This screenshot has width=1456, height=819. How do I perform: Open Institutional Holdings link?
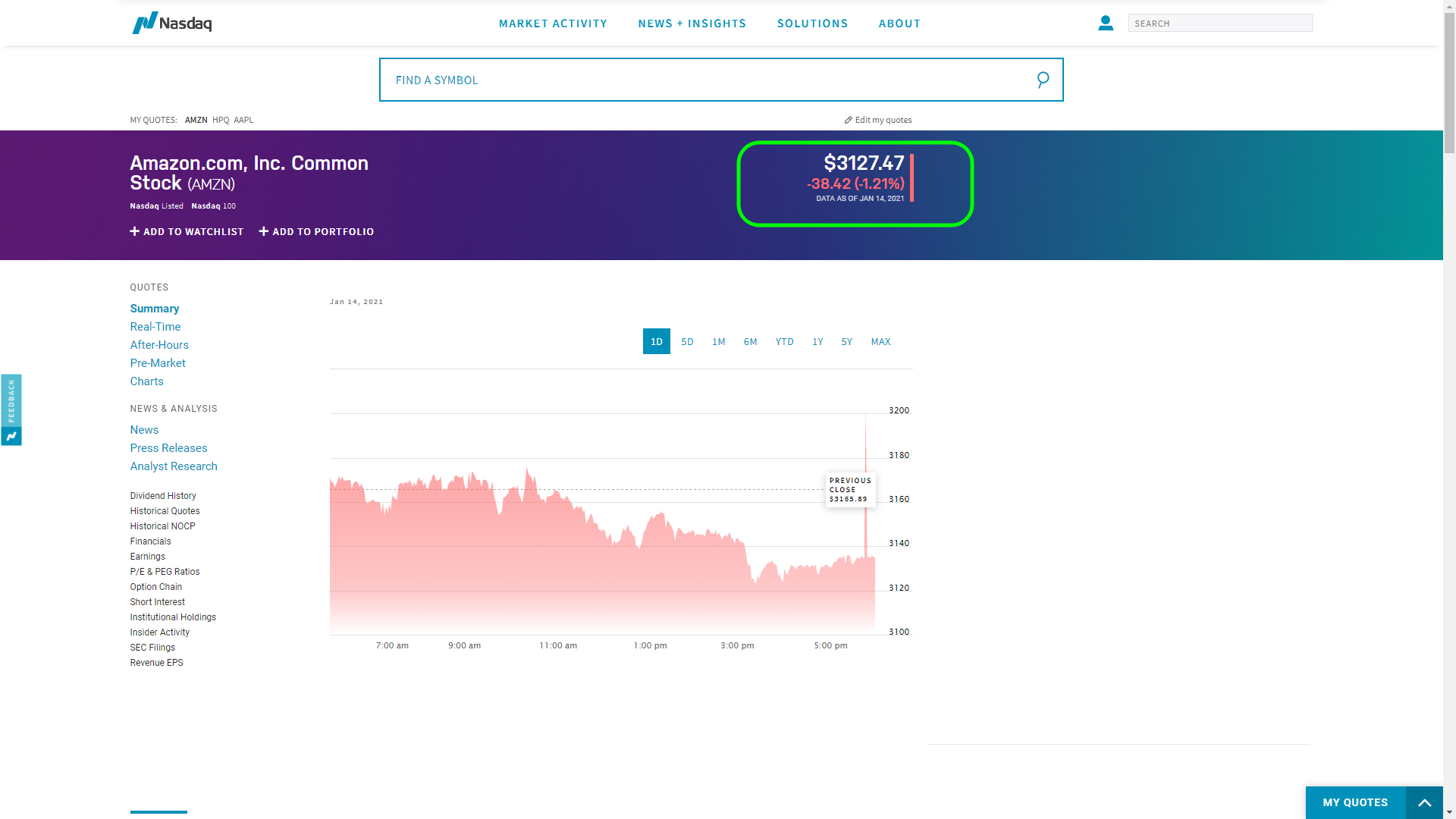[x=173, y=617]
